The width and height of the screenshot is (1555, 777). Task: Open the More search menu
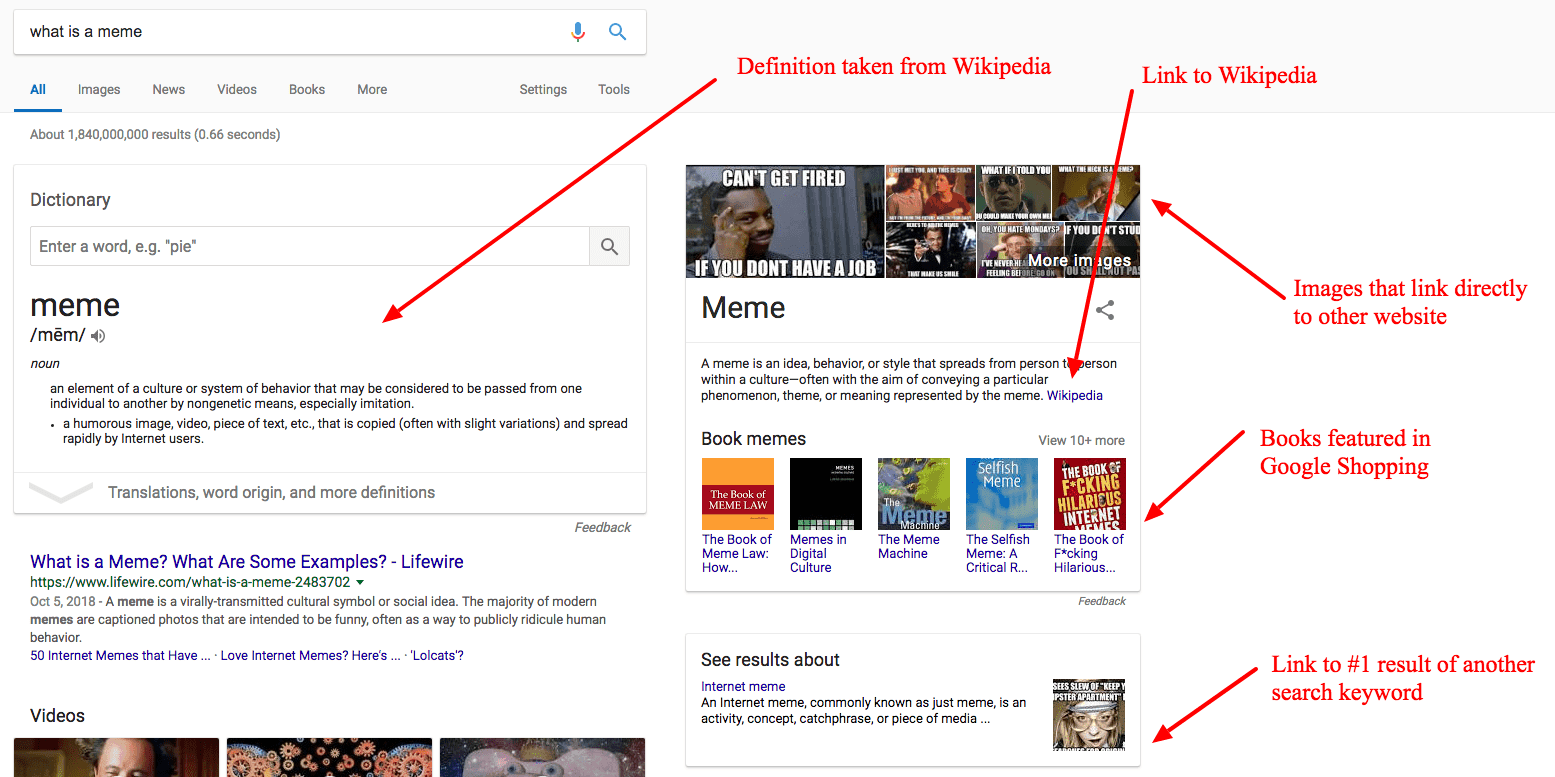372,89
